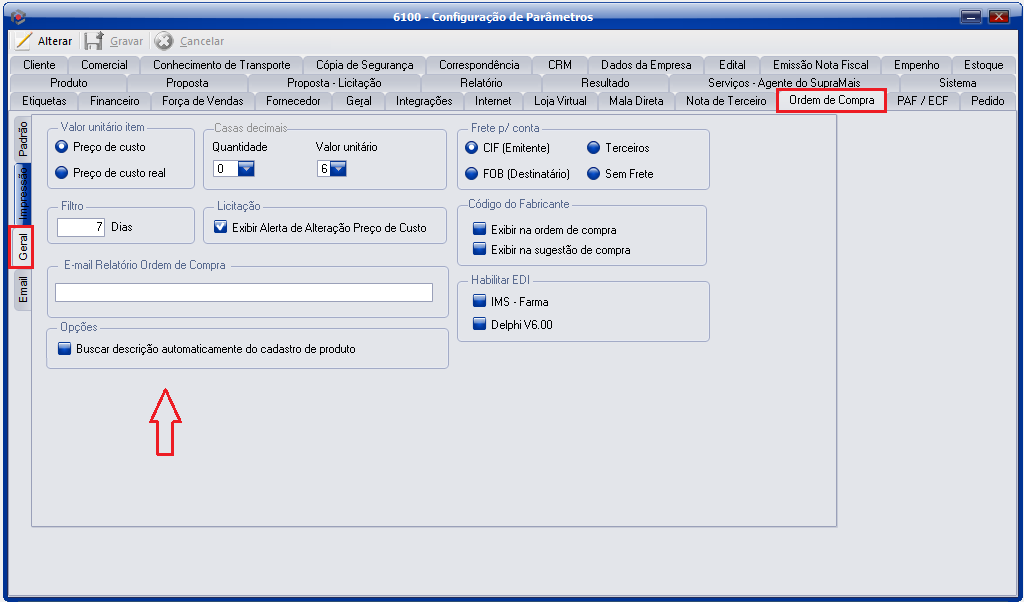This screenshot has height=603, width=1024.
Task: Select the Sem Frete radio button
Action: [594, 174]
